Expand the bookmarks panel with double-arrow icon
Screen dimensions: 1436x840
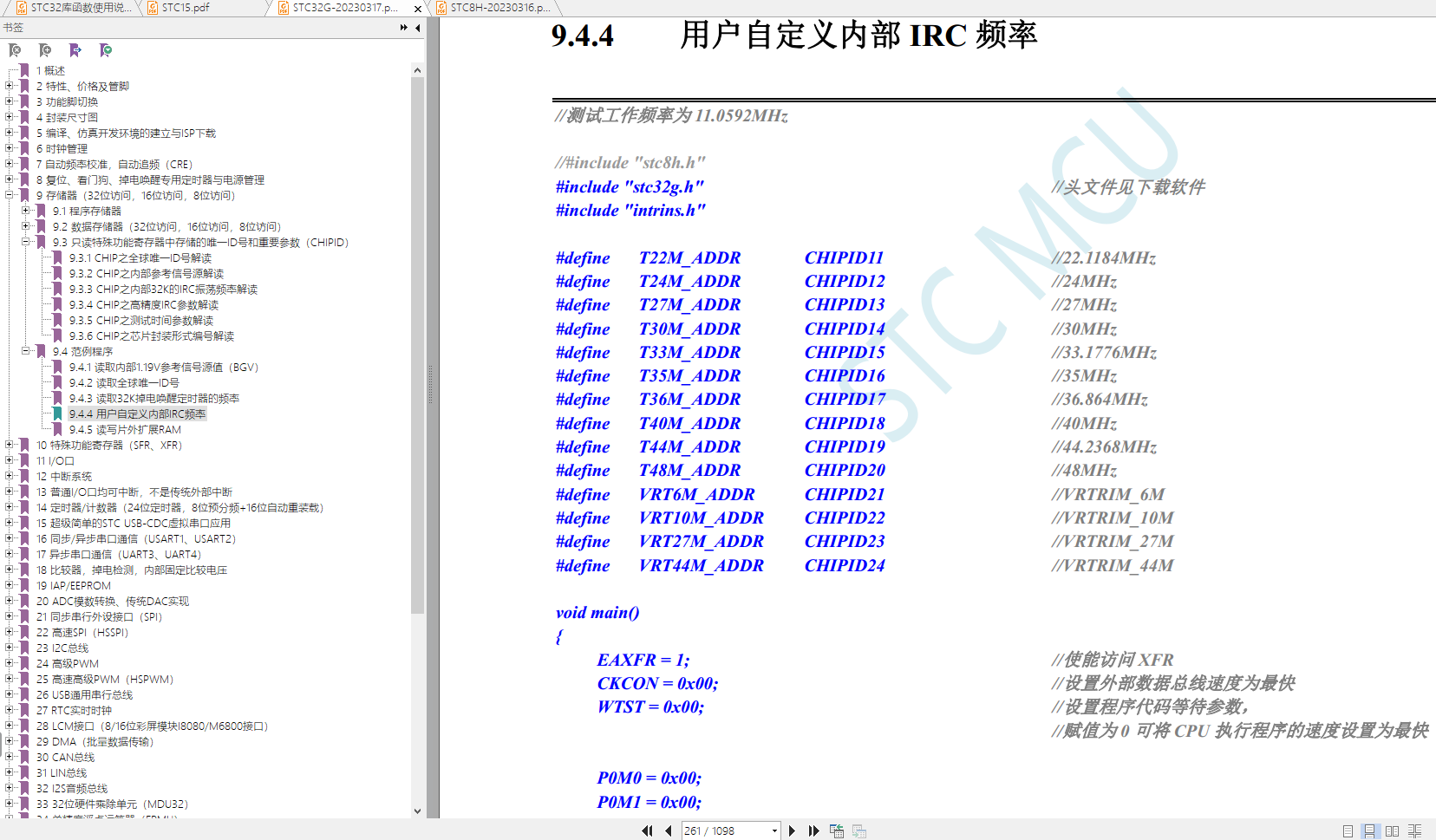(404, 28)
